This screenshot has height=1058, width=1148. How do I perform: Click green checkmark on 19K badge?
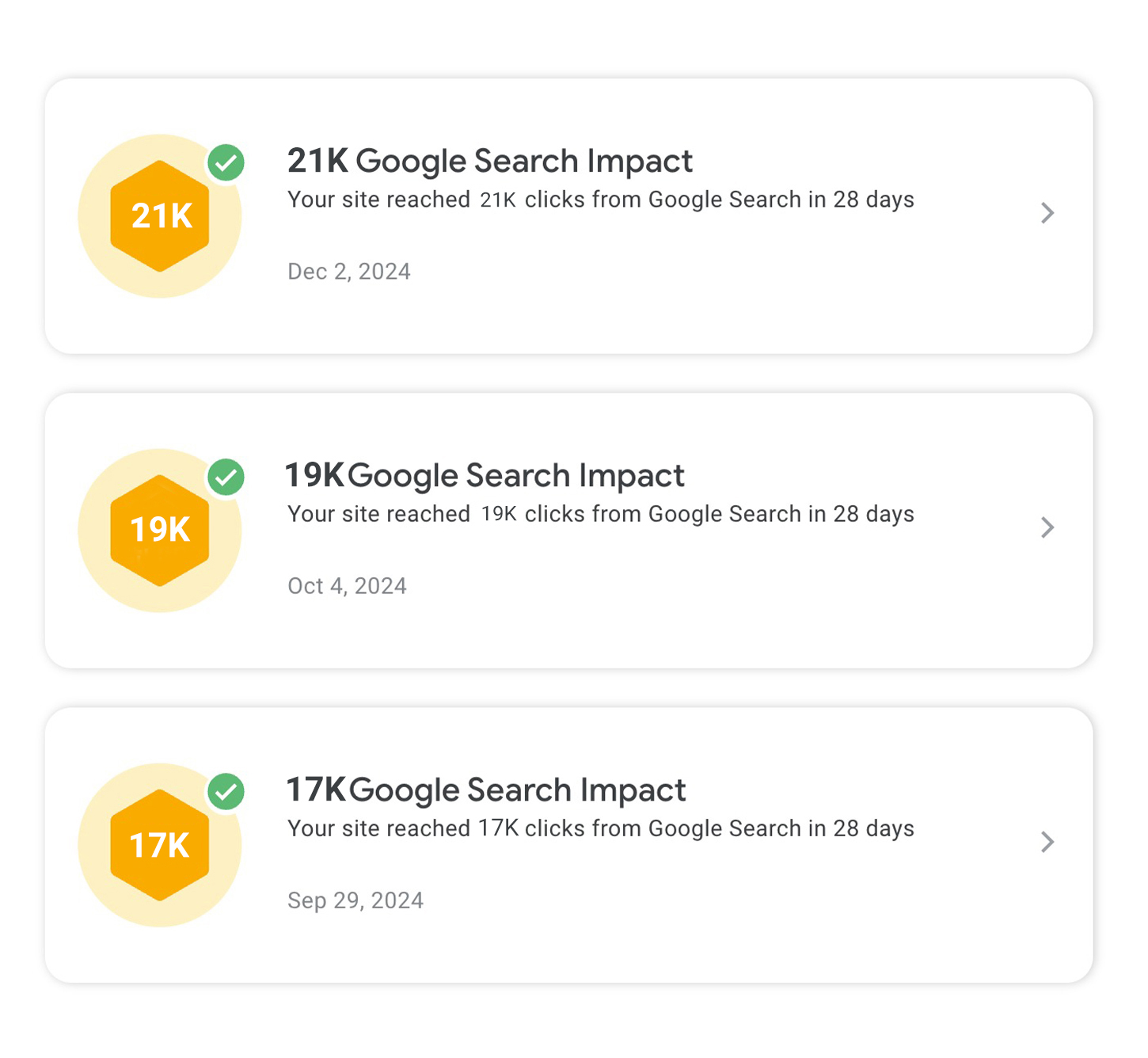click(x=226, y=478)
